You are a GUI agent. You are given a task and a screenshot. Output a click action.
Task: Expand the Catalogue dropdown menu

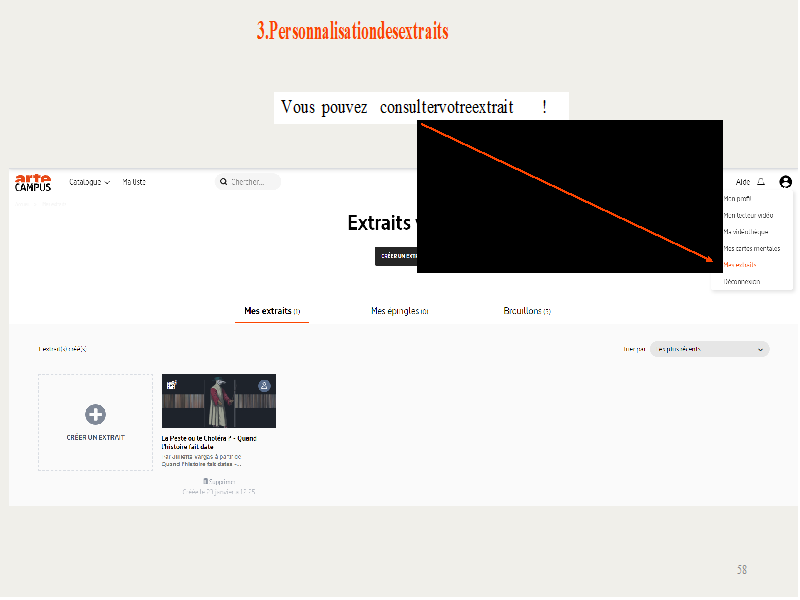point(89,182)
